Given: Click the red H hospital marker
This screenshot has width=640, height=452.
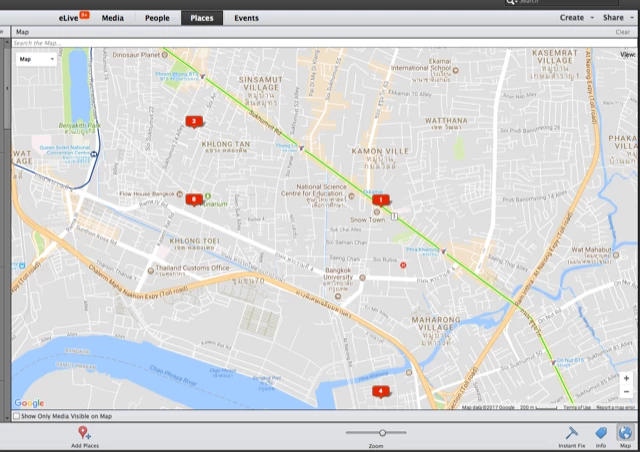Looking at the screenshot, I should (403, 265).
